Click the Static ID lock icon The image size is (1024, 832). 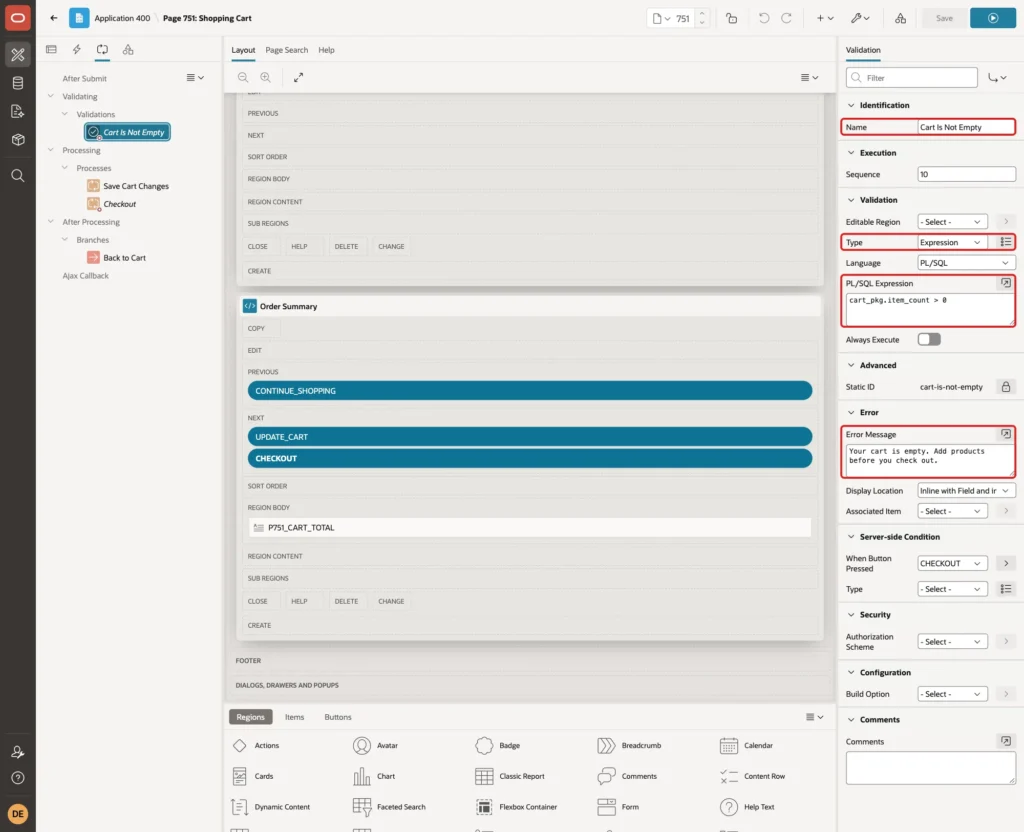[1006, 387]
